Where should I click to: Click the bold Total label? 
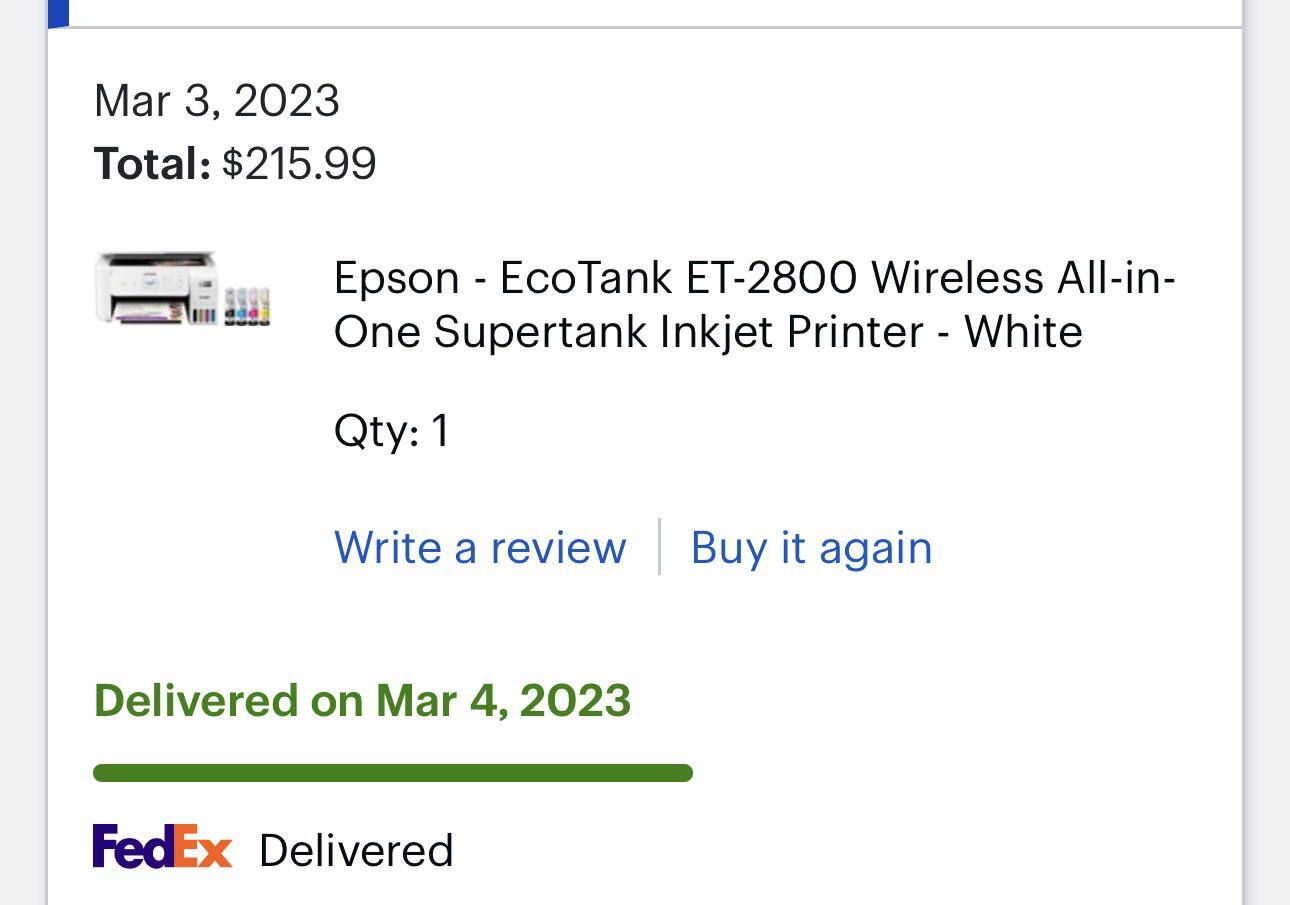pyautogui.click(x=152, y=164)
